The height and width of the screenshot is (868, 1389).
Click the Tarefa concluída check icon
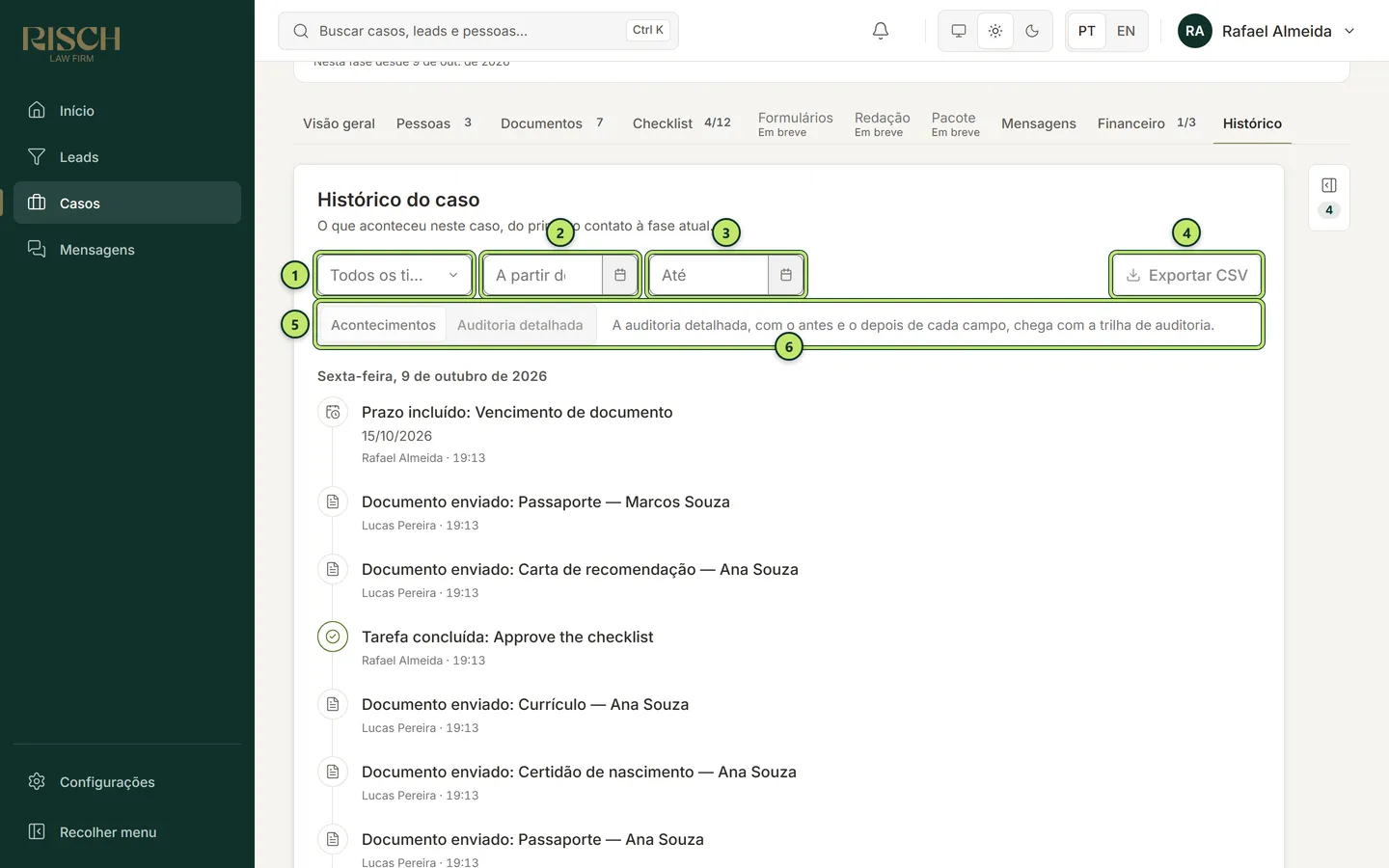[333, 637]
